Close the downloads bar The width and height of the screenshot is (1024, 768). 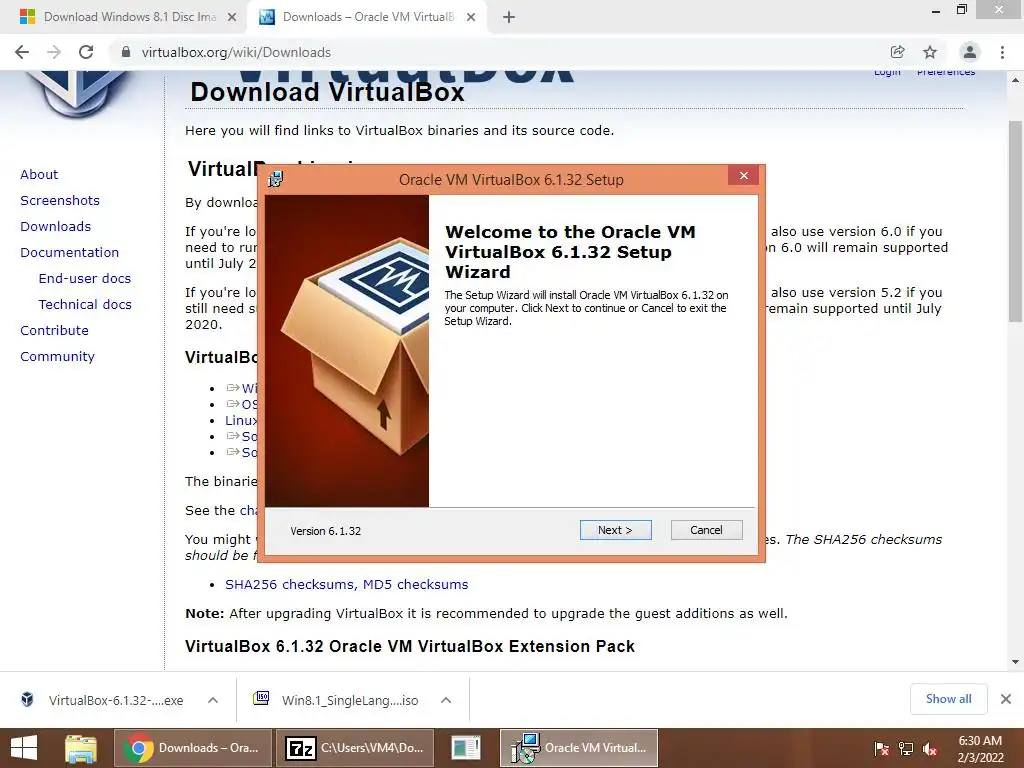[1006, 699]
